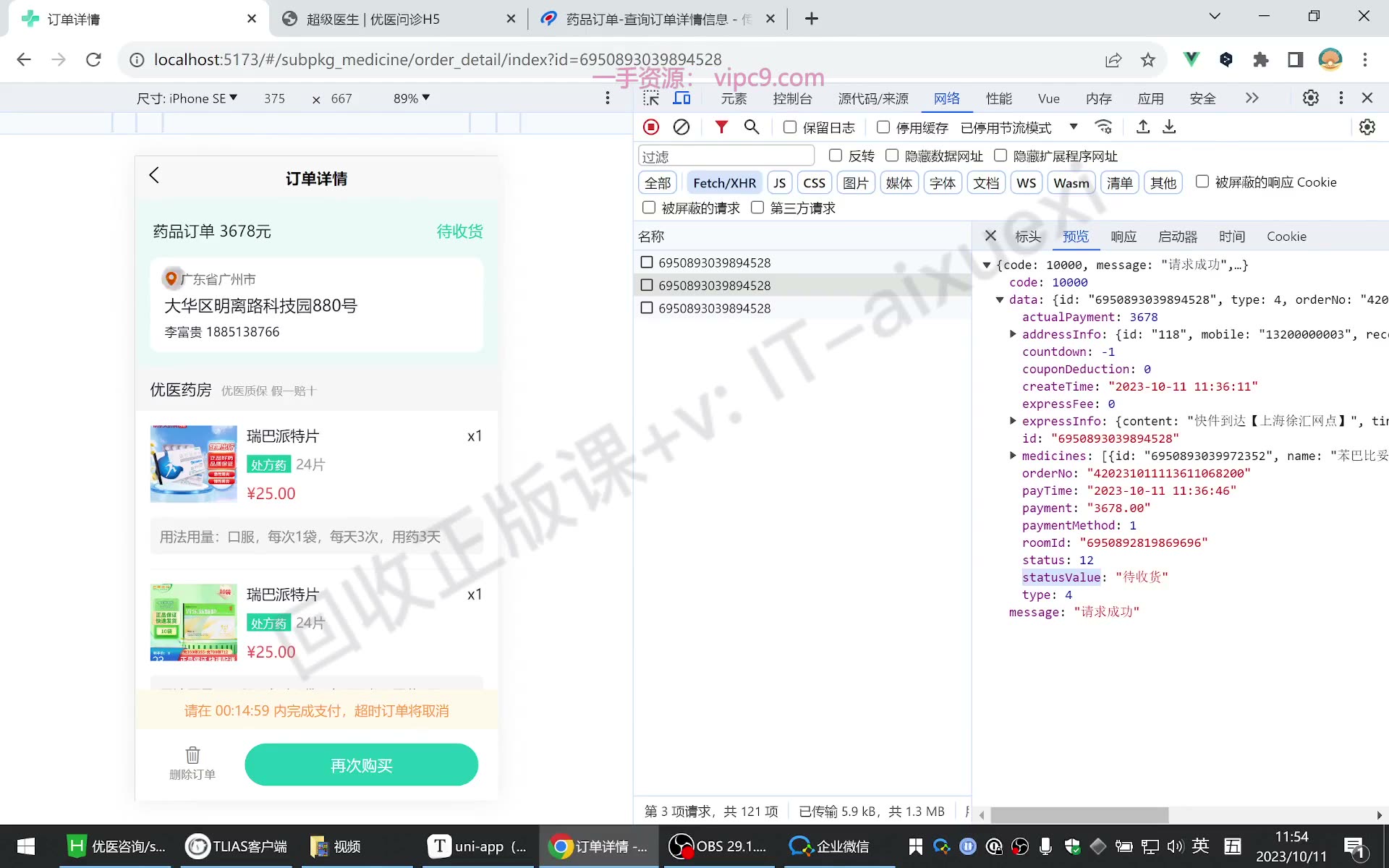Clear the network log
Image resolution: width=1389 pixels, height=868 pixels.
coord(681,127)
